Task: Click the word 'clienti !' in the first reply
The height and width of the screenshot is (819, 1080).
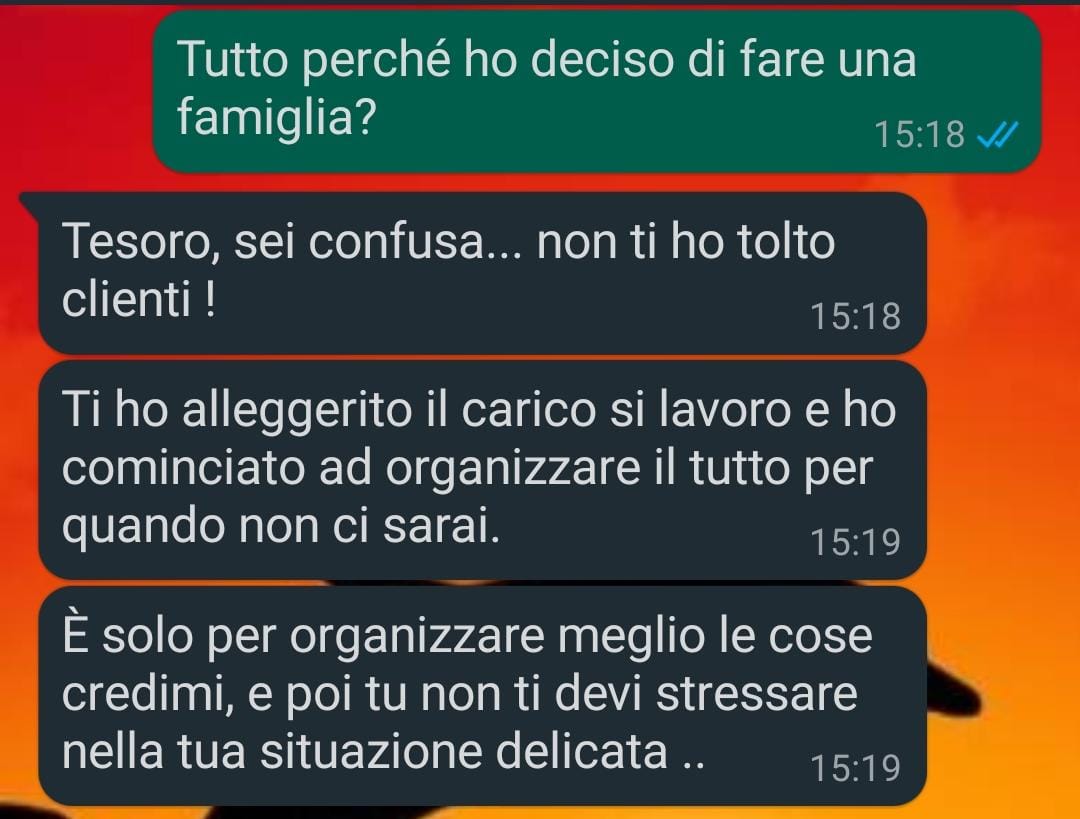Action: click(x=138, y=300)
